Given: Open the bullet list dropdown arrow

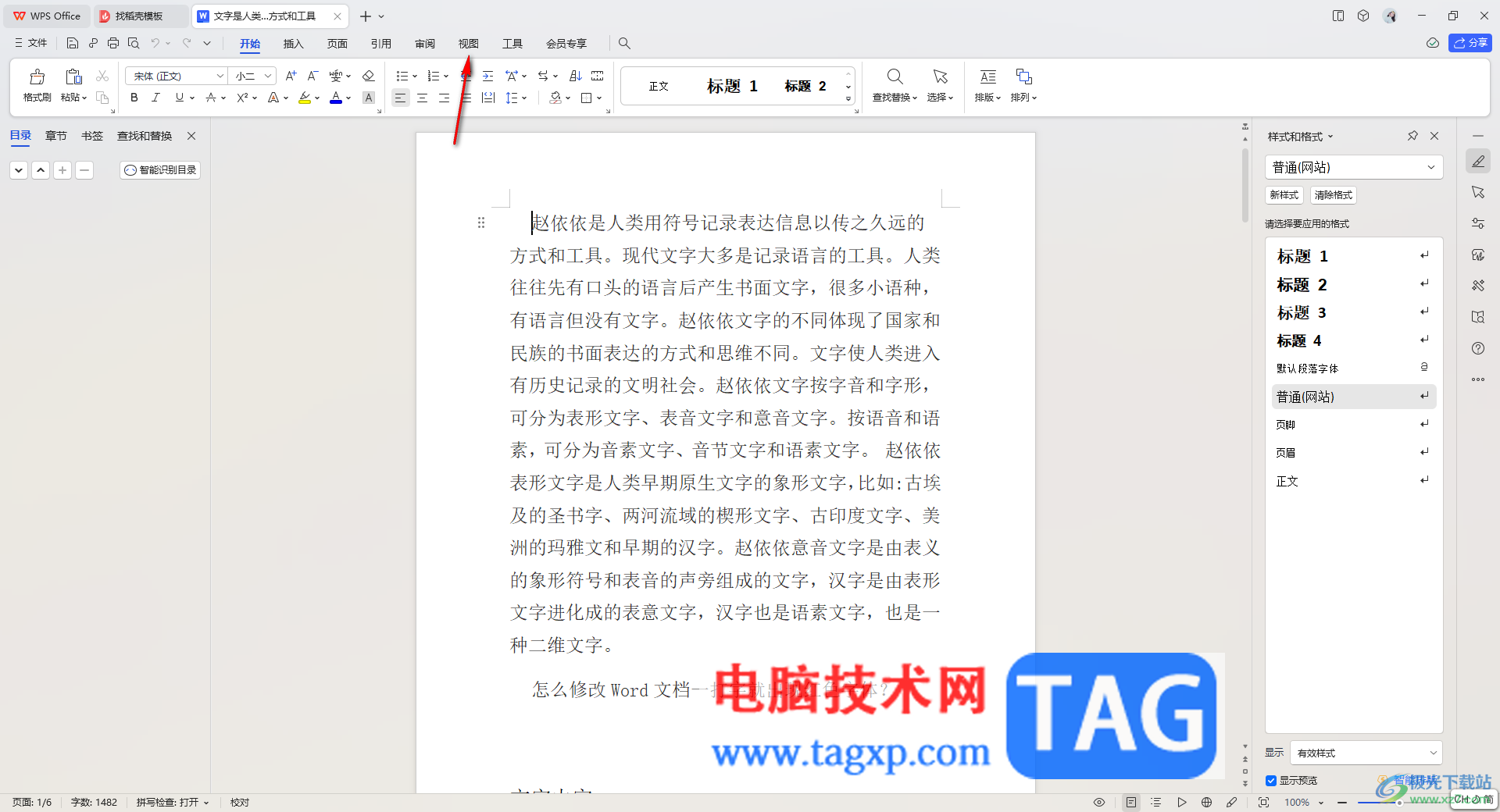Looking at the screenshot, I should click(415, 76).
